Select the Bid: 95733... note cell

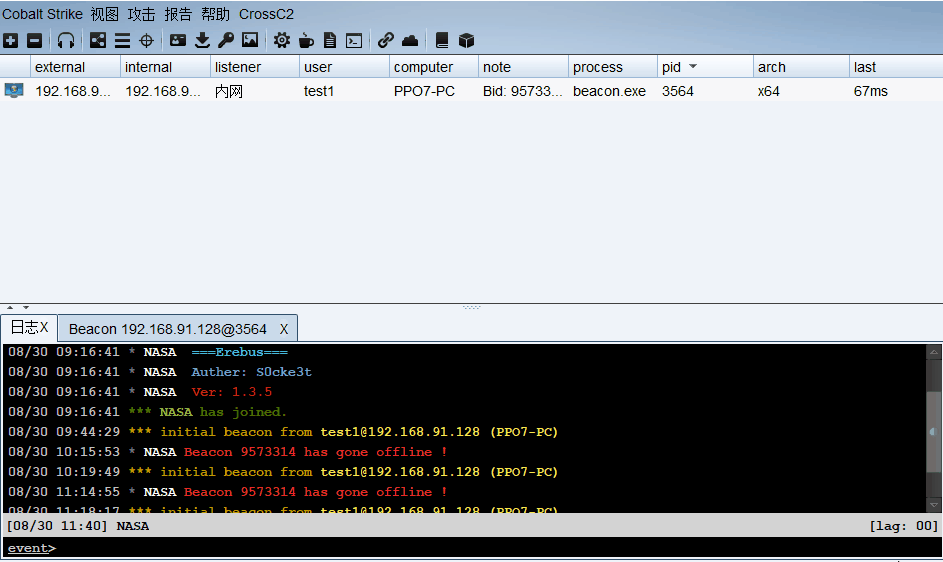click(x=523, y=91)
